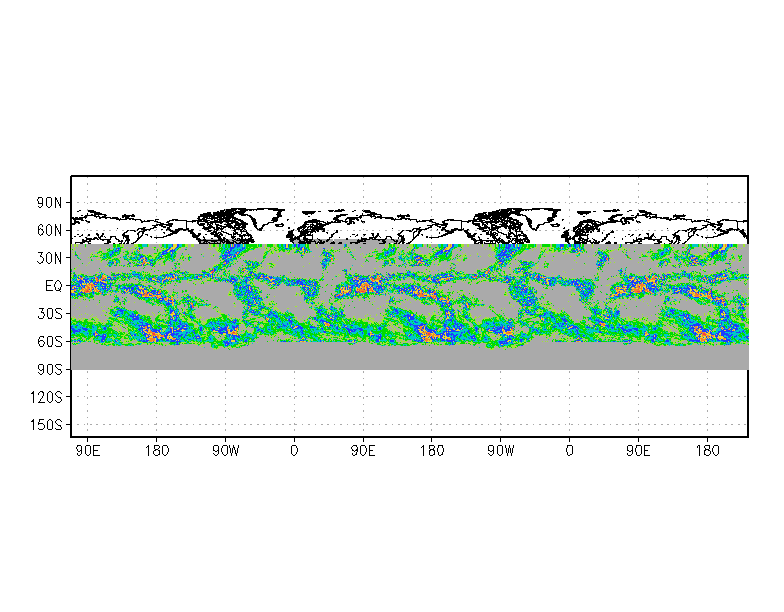Select the 30N latitude axis label

pyautogui.click(x=49, y=258)
